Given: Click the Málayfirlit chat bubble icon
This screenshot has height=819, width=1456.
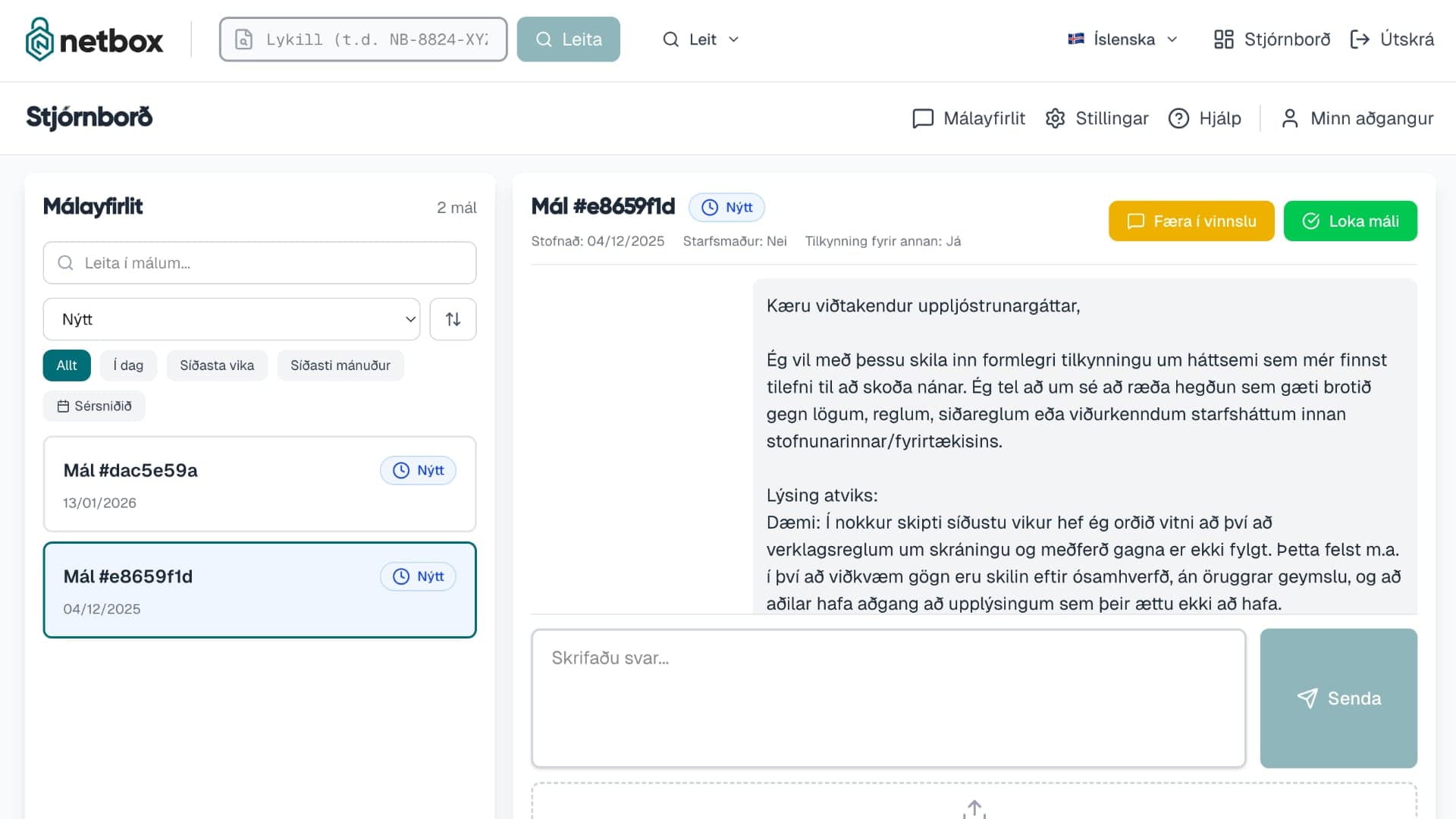Looking at the screenshot, I should click(x=922, y=118).
